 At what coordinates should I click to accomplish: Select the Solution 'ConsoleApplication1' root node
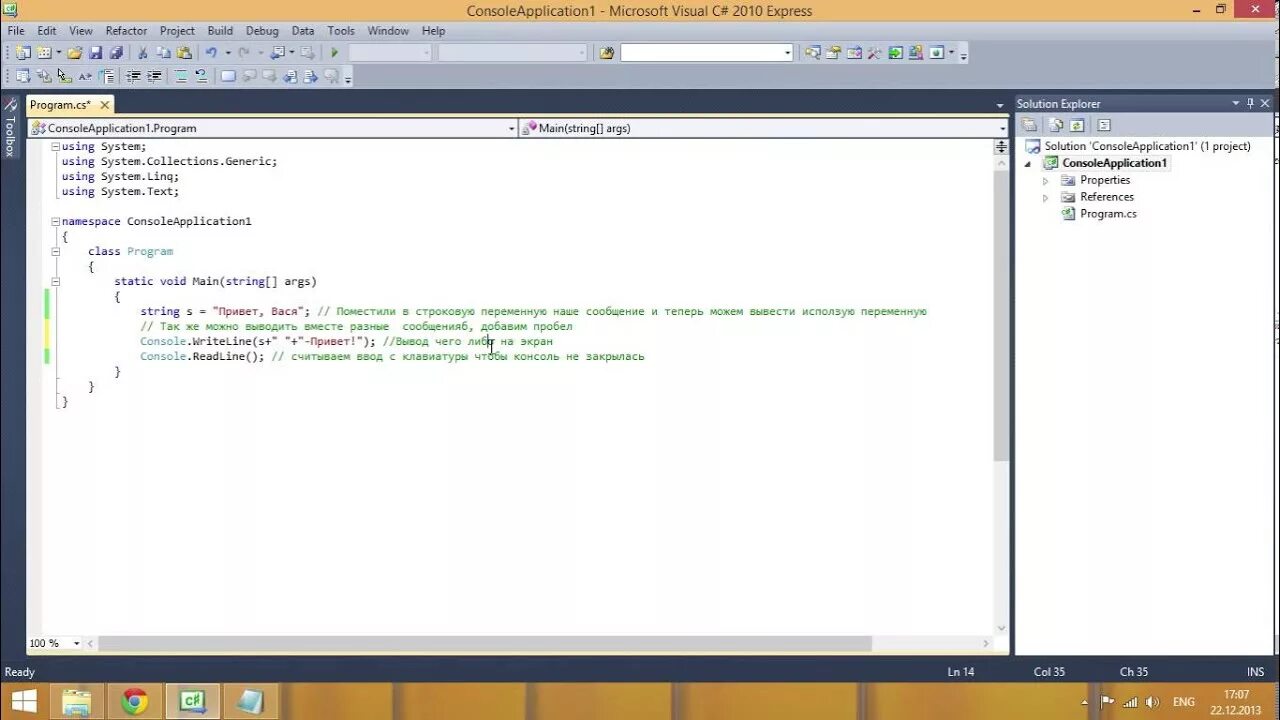tap(1147, 146)
